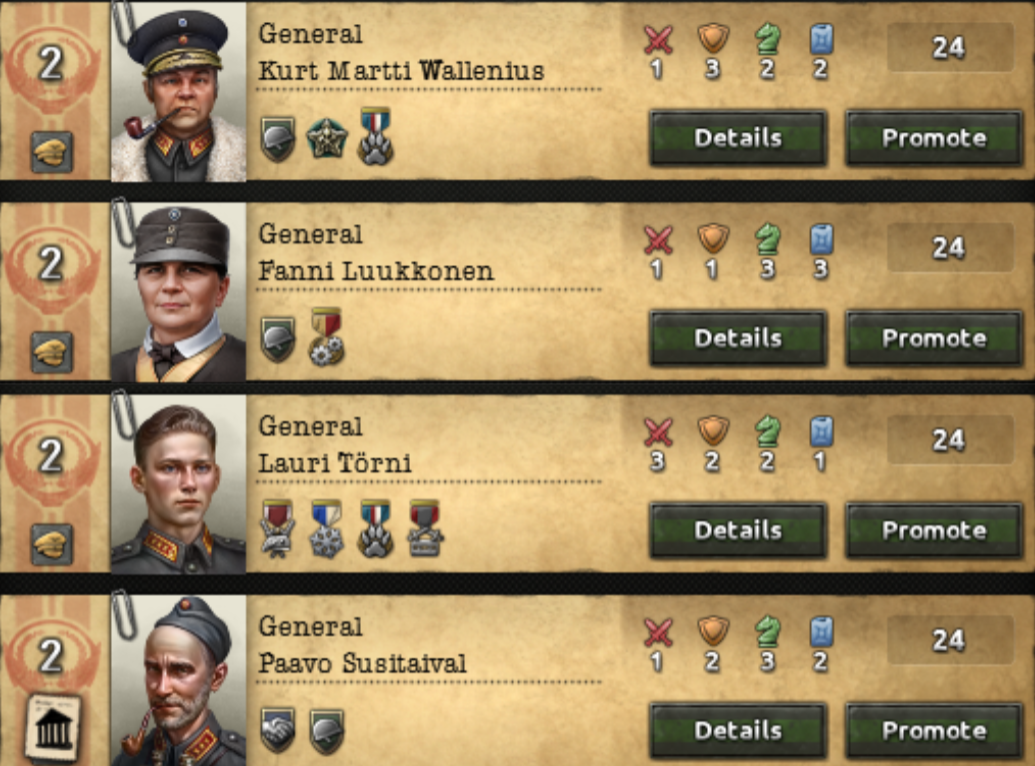Promote General Paavo Susitaival
Viewport: 1035px width, 766px height.
coord(934,730)
